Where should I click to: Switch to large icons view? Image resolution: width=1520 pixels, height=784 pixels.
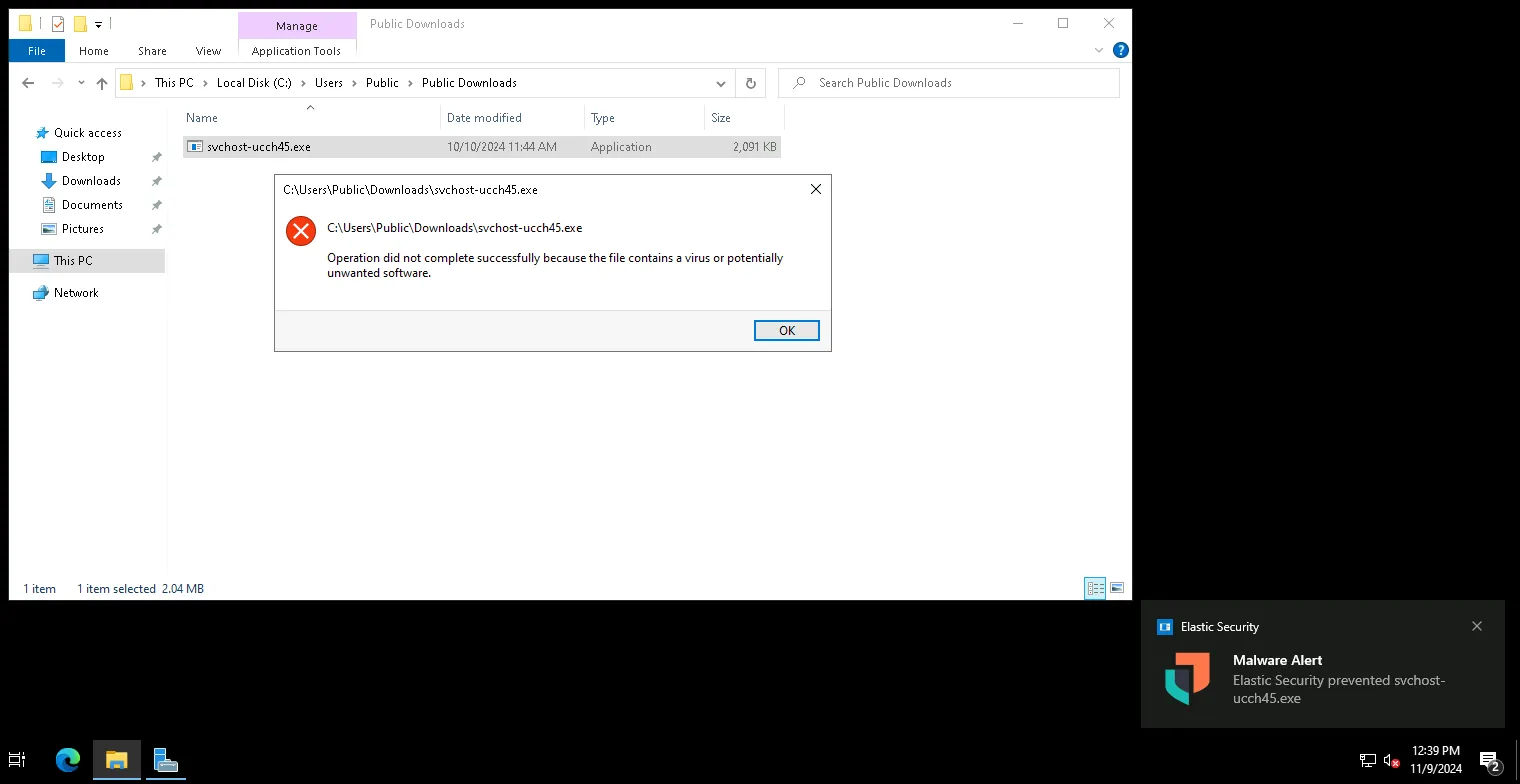click(1117, 588)
